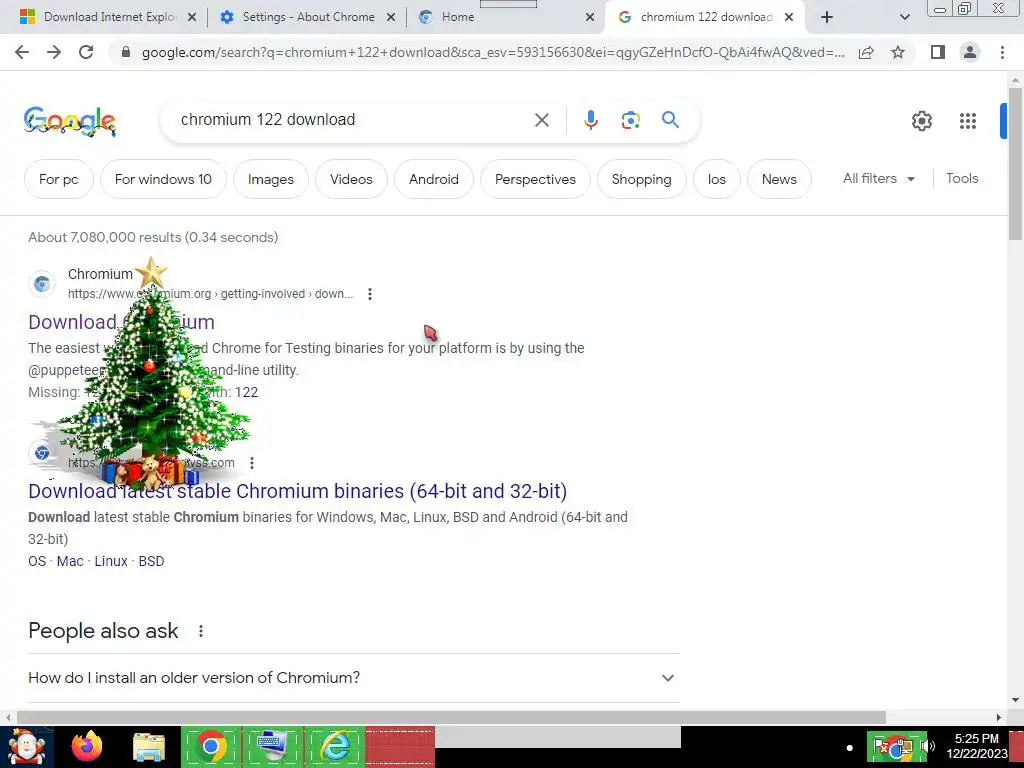Open the taskbar clock showing 5:25 PM
Screen dimensions: 1024x768
pyautogui.click(x=976, y=746)
